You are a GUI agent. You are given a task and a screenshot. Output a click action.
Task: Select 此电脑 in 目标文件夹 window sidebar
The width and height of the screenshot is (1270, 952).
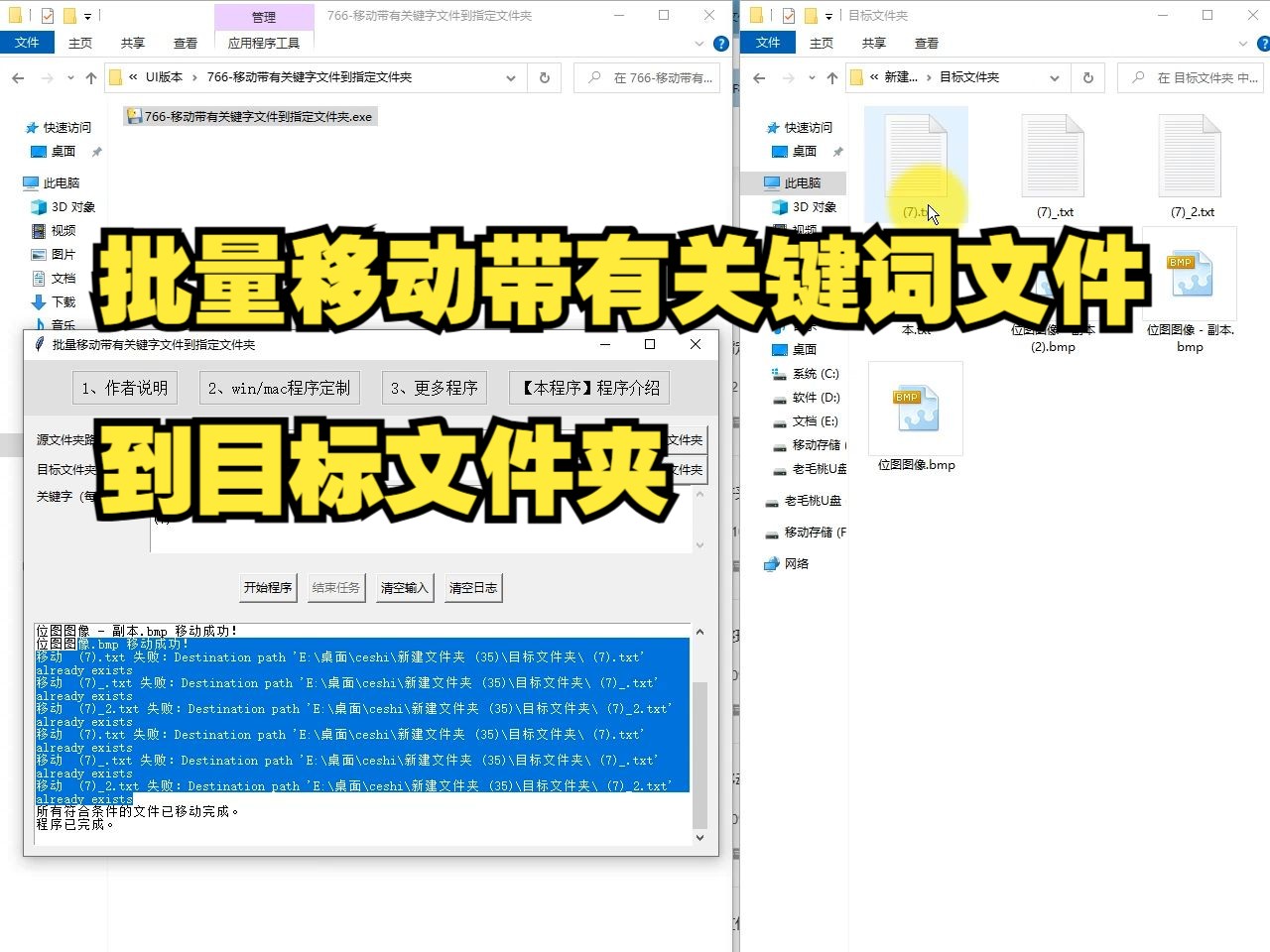[x=794, y=182]
